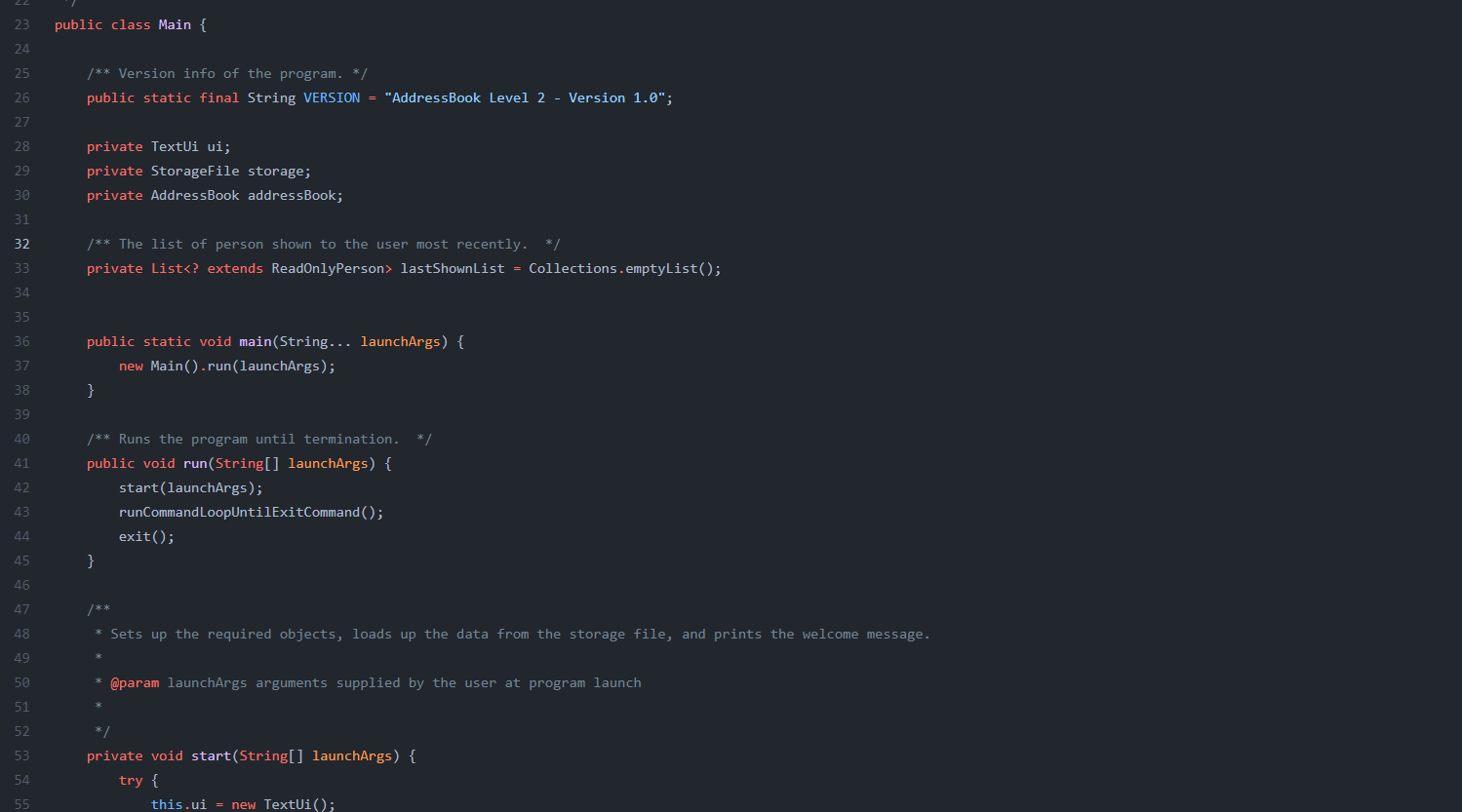Click the VERSION constant name
1462x812 pixels.
[x=332, y=97]
